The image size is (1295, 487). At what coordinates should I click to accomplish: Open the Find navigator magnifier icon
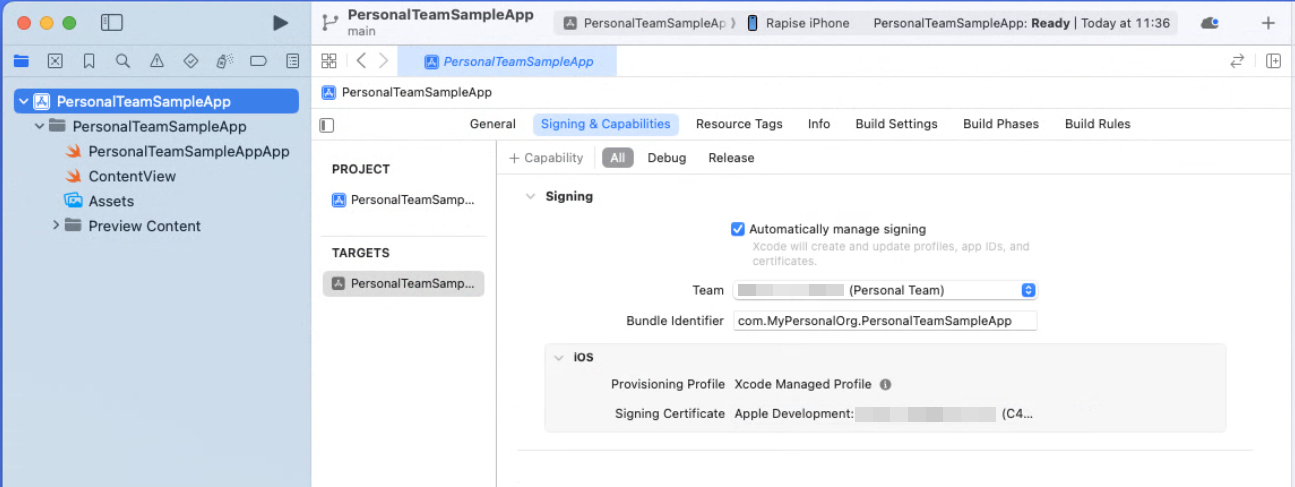point(123,61)
